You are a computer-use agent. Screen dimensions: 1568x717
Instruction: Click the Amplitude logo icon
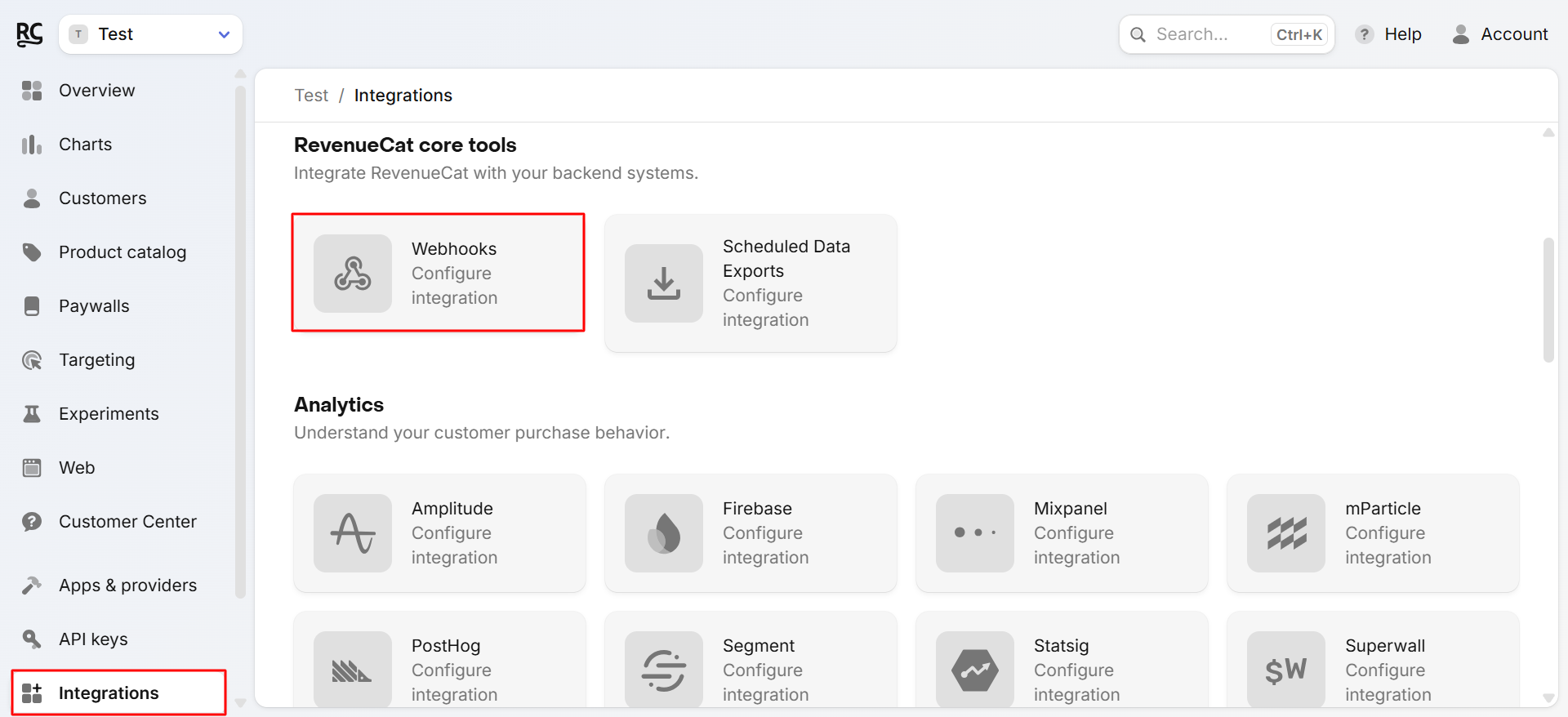point(353,533)
